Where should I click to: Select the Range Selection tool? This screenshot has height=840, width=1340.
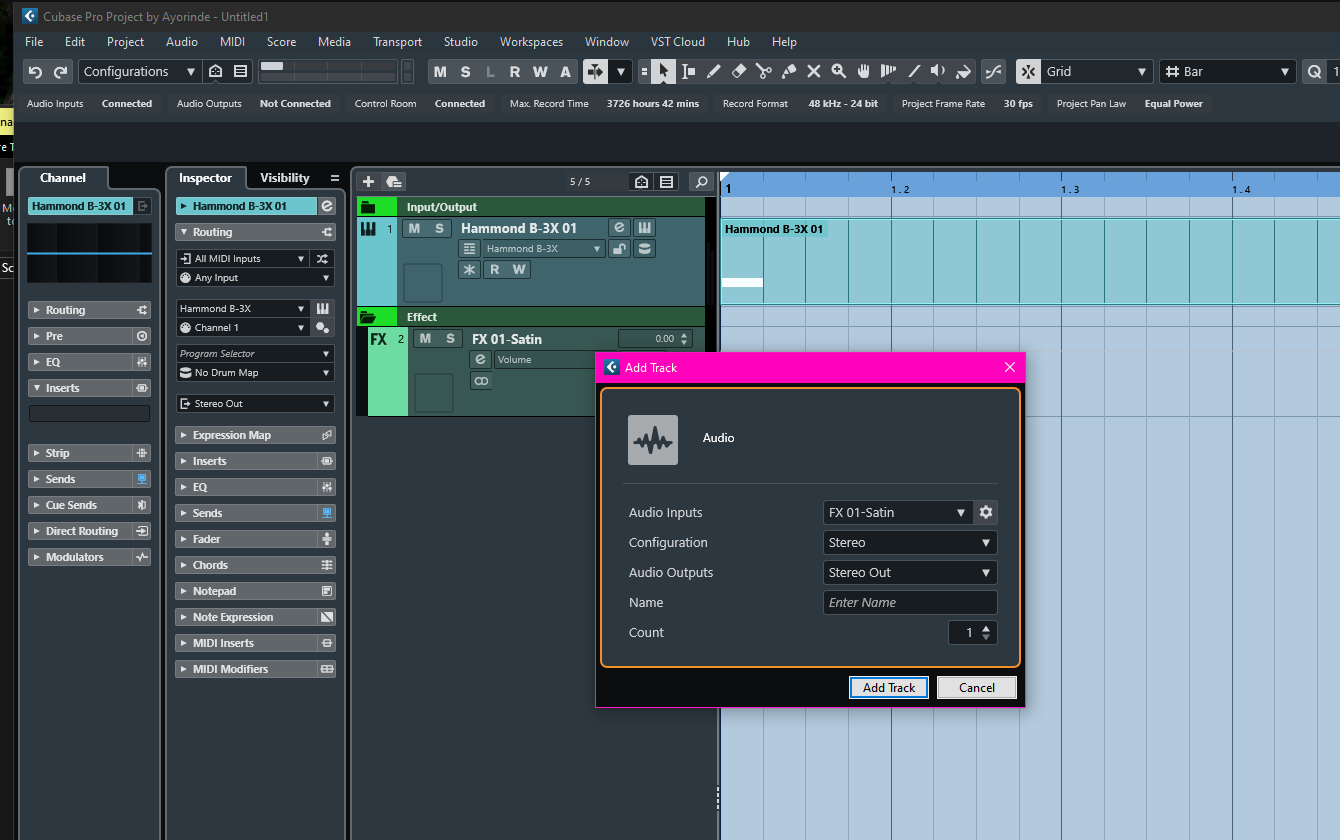[689, 72]
